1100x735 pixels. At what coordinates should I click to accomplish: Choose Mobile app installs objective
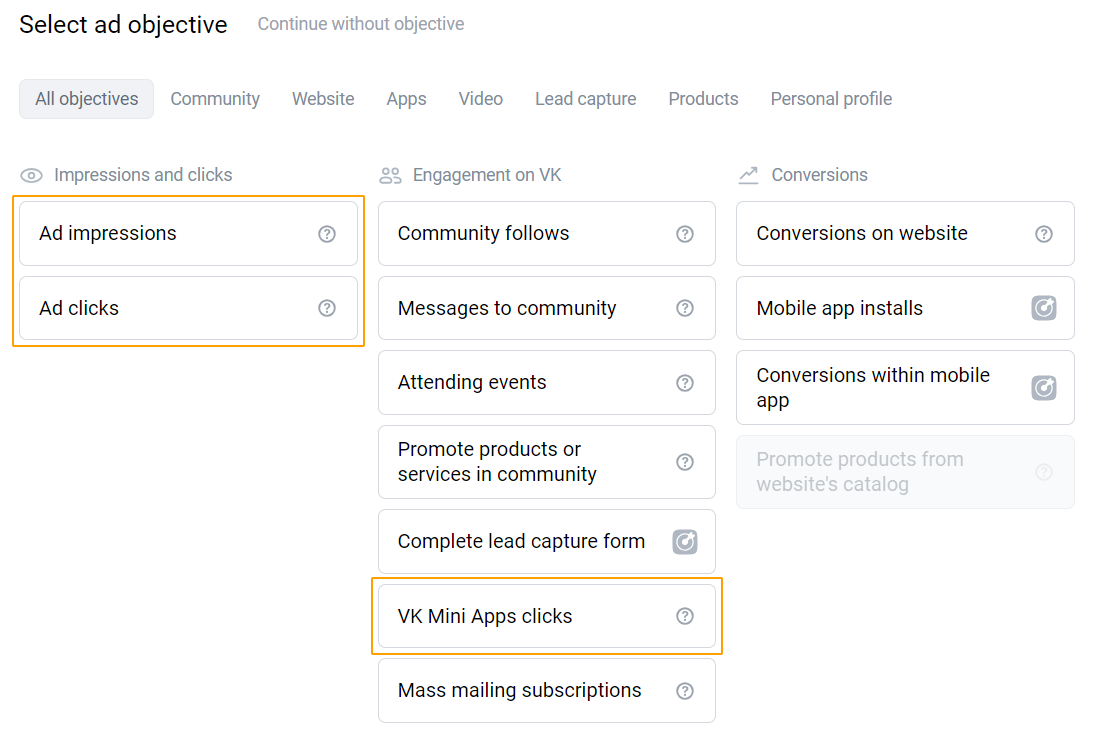pyautogui.click(x=905, y=308)
